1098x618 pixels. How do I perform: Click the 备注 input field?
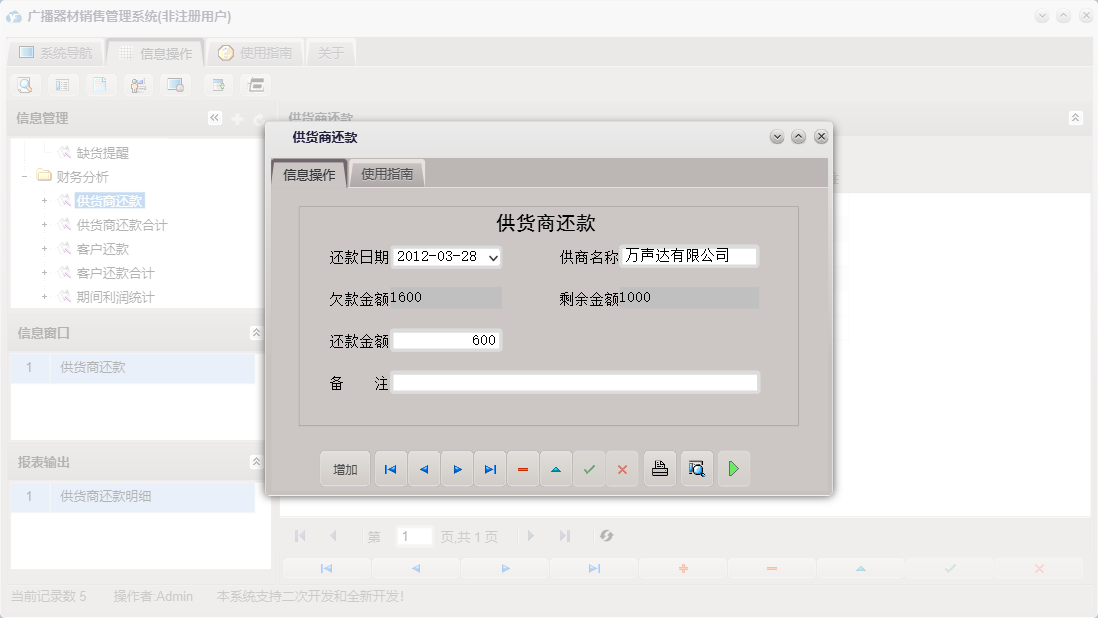(x=577, y=381)
